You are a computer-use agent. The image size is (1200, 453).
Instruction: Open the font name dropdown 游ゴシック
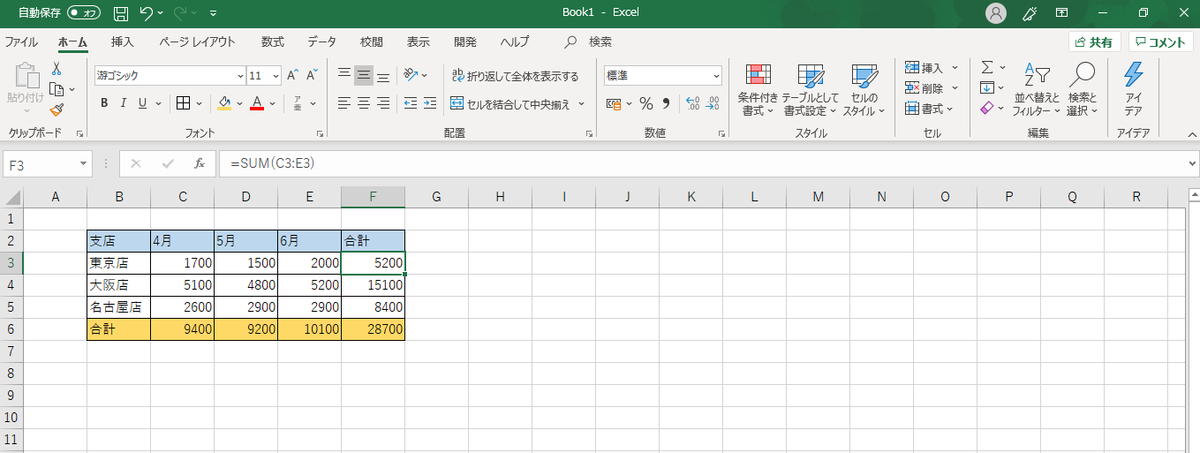point(240,75)
